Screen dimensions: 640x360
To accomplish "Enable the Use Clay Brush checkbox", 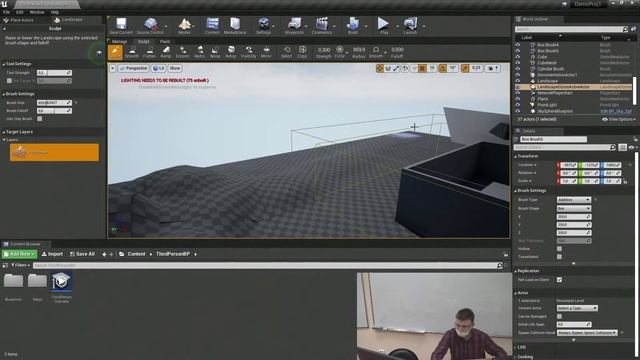I will pyautogui.click(x=40, y=119).
